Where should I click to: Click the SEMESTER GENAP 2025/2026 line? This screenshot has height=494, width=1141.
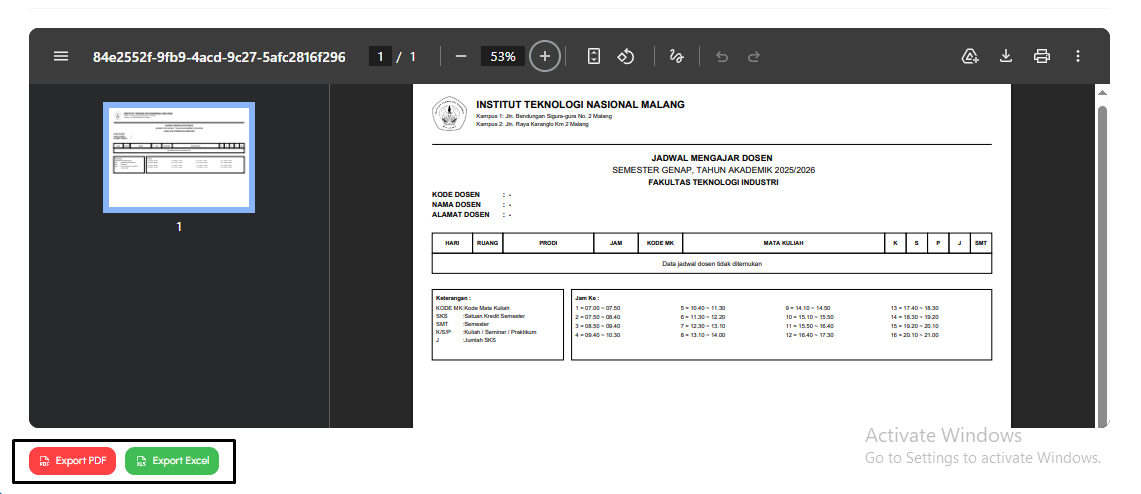pos(713,170)
